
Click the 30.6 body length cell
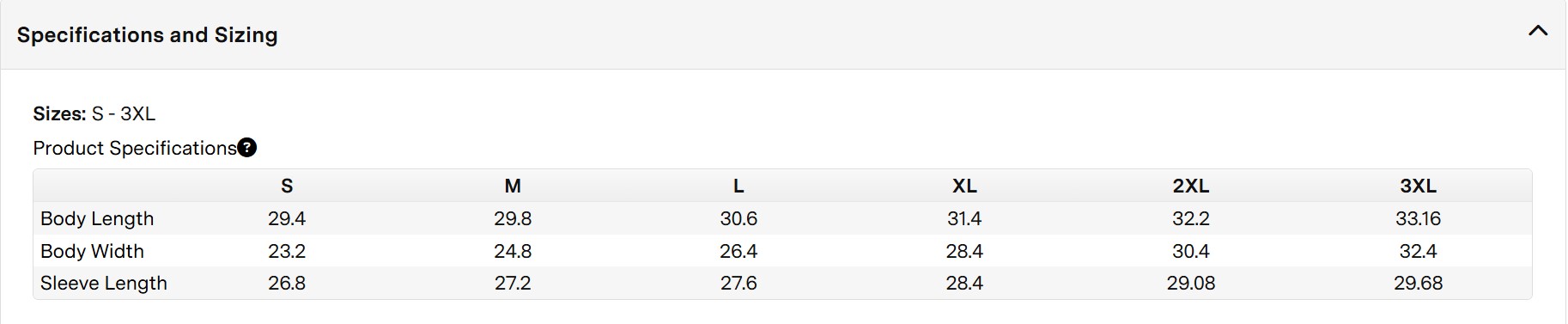pos(738,218)
